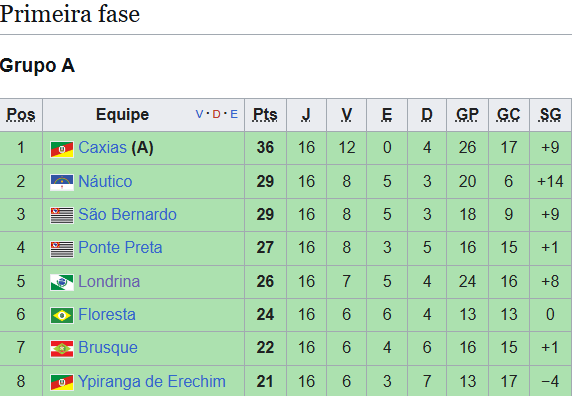Viewport: 572px width, 396px height.
Task: Follow the Ponte Preta link
Action: [120, 248]
